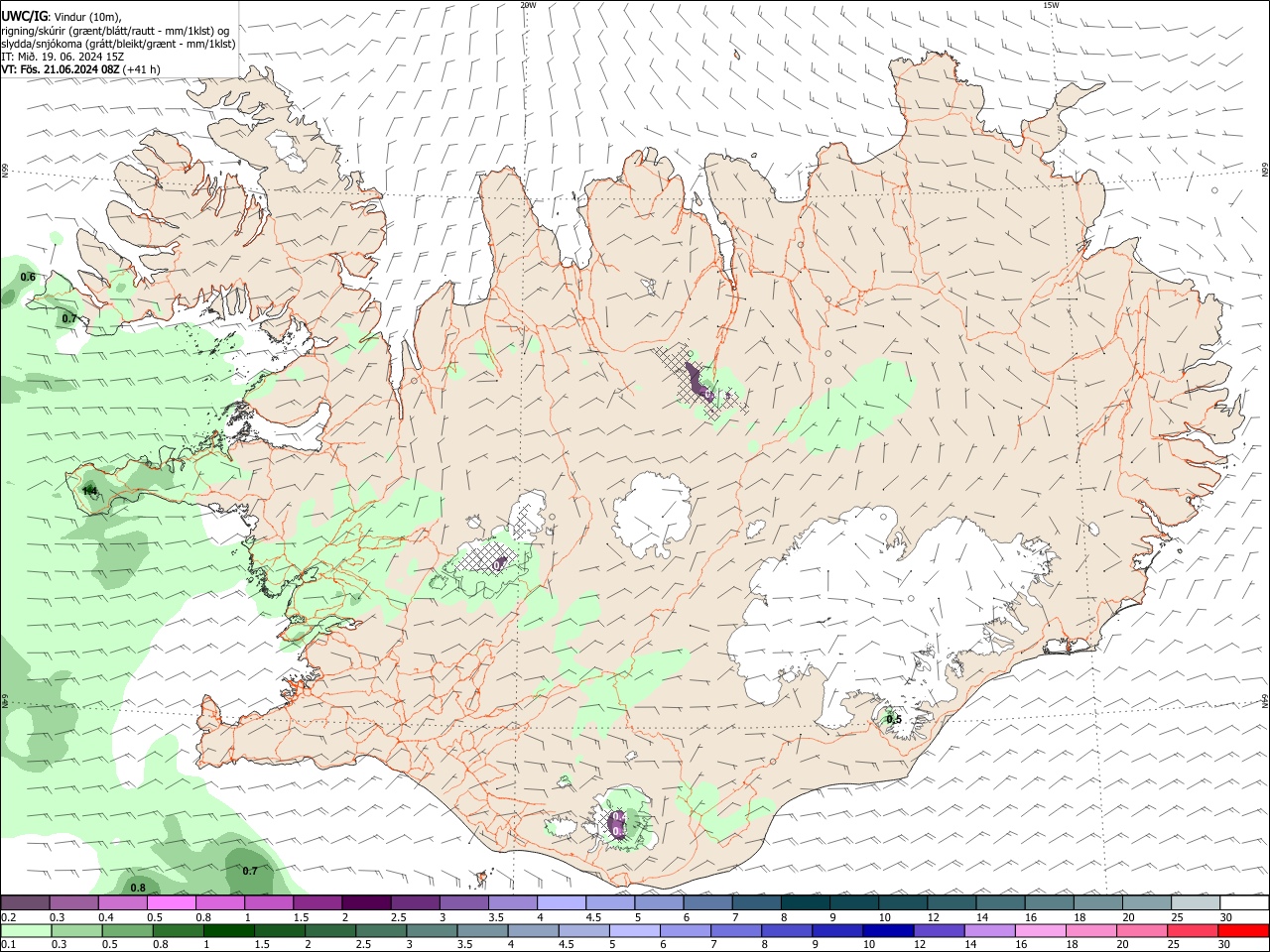This screenshot has width=1270, height=952.
Task: Click the round white Hofsjökull glacier in central Iceland
Action: tap(653, 516)
